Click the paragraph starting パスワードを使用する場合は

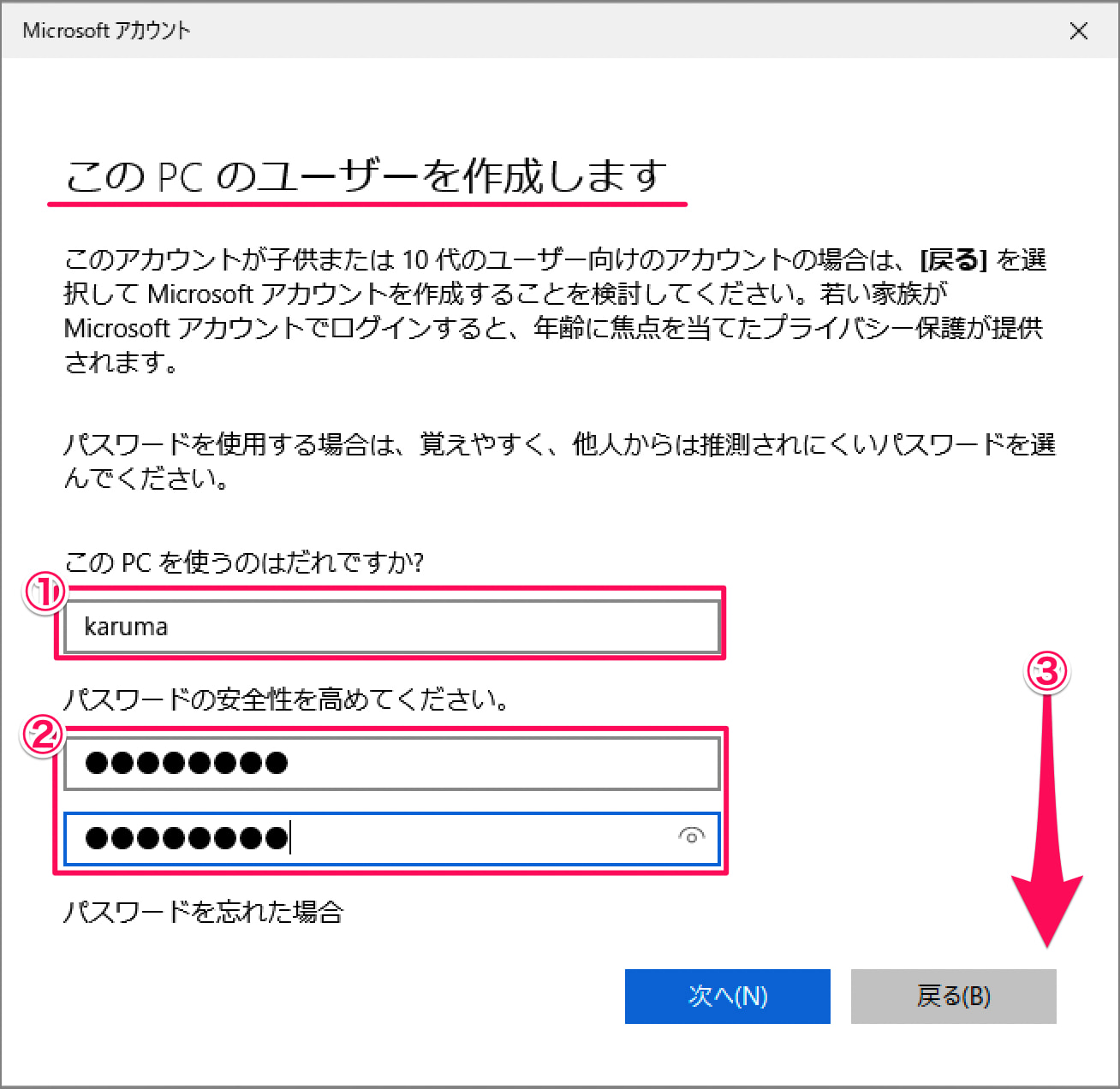[559, 461]
